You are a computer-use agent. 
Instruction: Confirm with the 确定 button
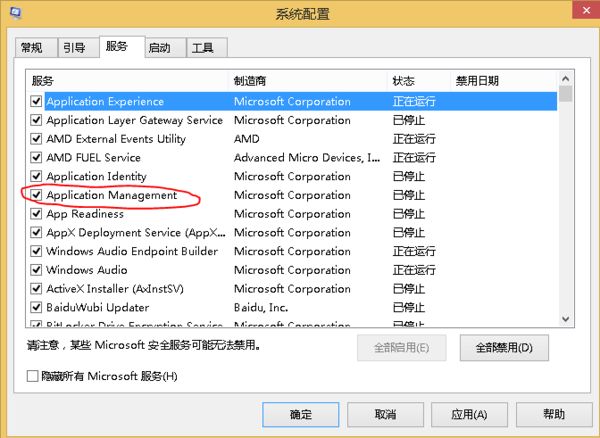(x=301, y=414)
